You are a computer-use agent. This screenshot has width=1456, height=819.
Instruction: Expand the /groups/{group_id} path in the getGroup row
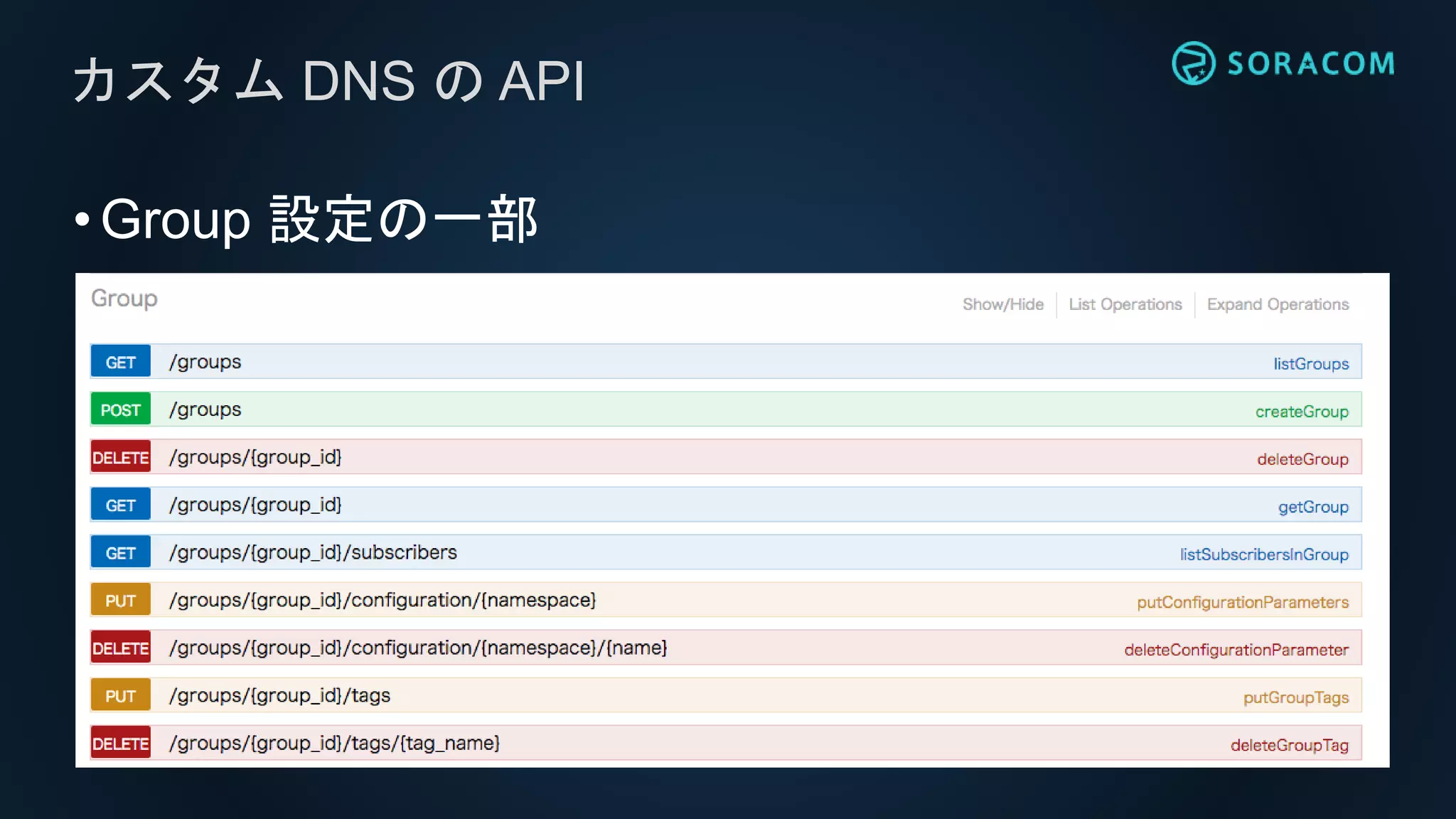255,505
